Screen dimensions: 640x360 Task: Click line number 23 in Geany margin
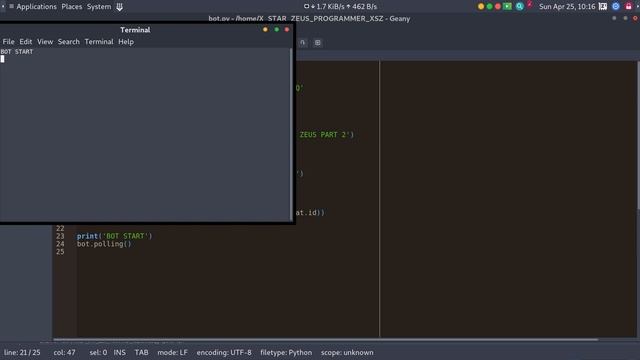pos(60,236)
